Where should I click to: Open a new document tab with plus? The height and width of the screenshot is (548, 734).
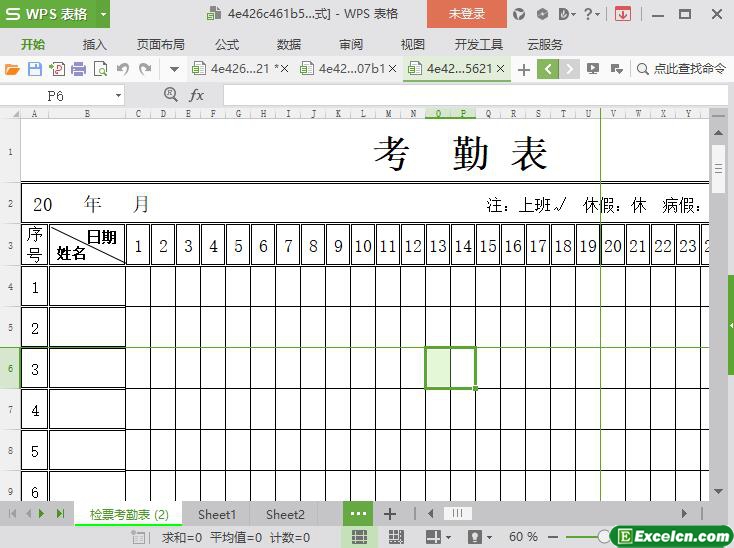(523, 69)
